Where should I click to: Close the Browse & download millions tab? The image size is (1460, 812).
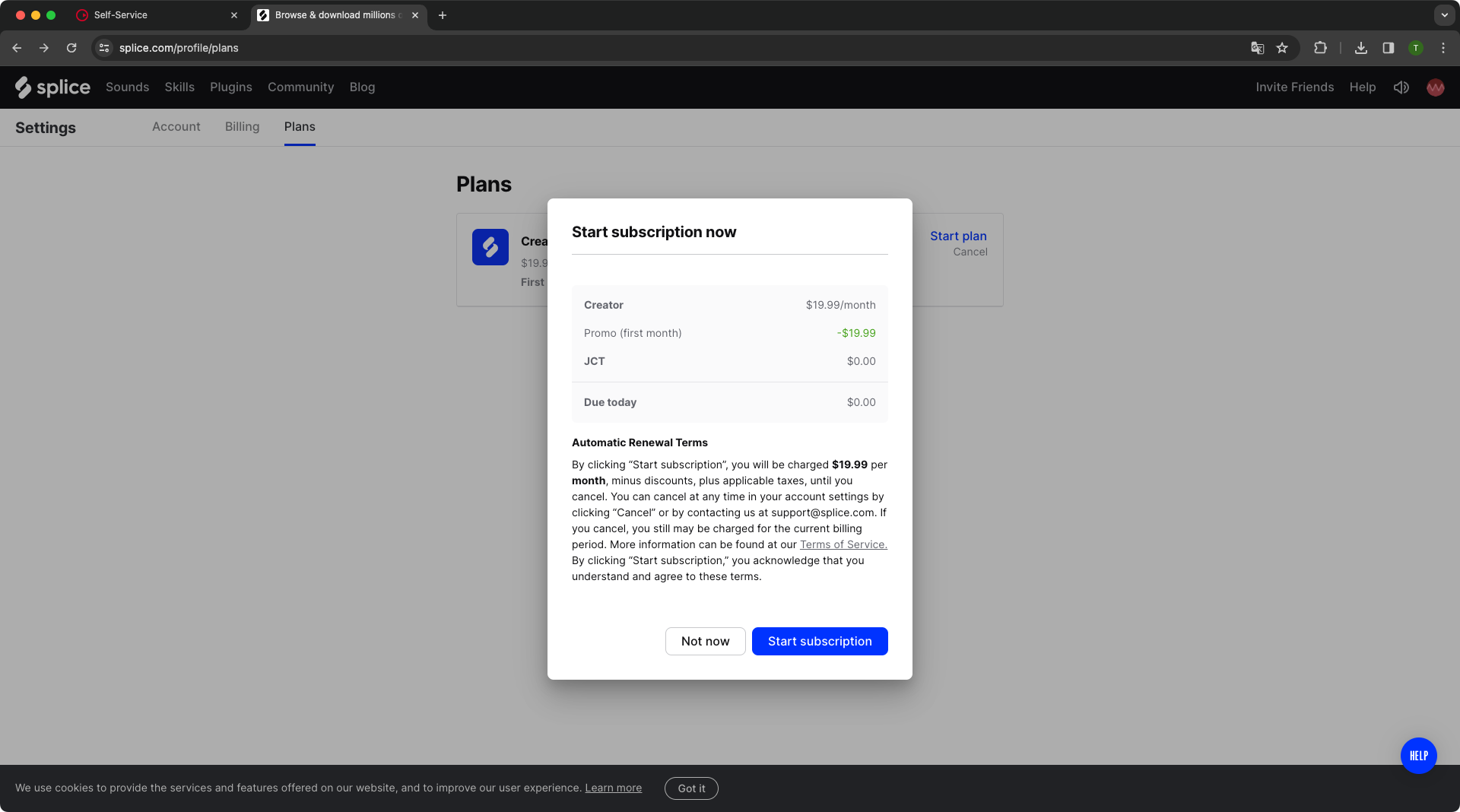(415, 15)
